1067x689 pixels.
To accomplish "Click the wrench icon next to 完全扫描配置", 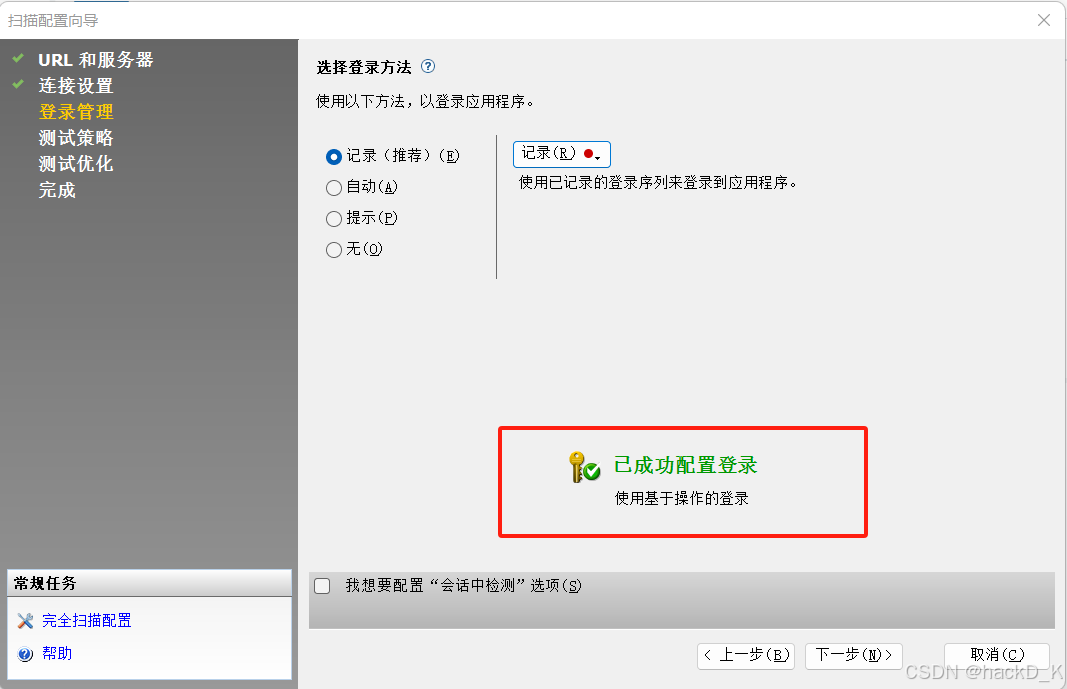I will 25,620.
